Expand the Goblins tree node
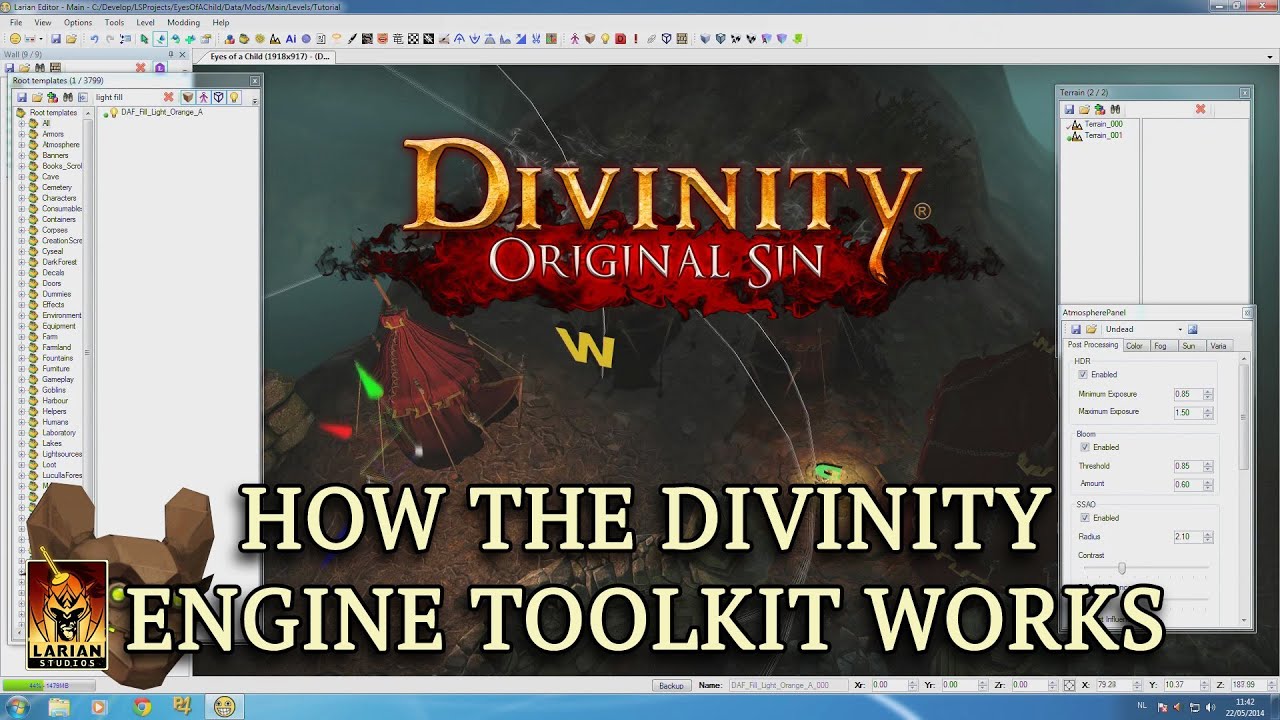This screenshot has height=720, width=1280. coord(21,390)
